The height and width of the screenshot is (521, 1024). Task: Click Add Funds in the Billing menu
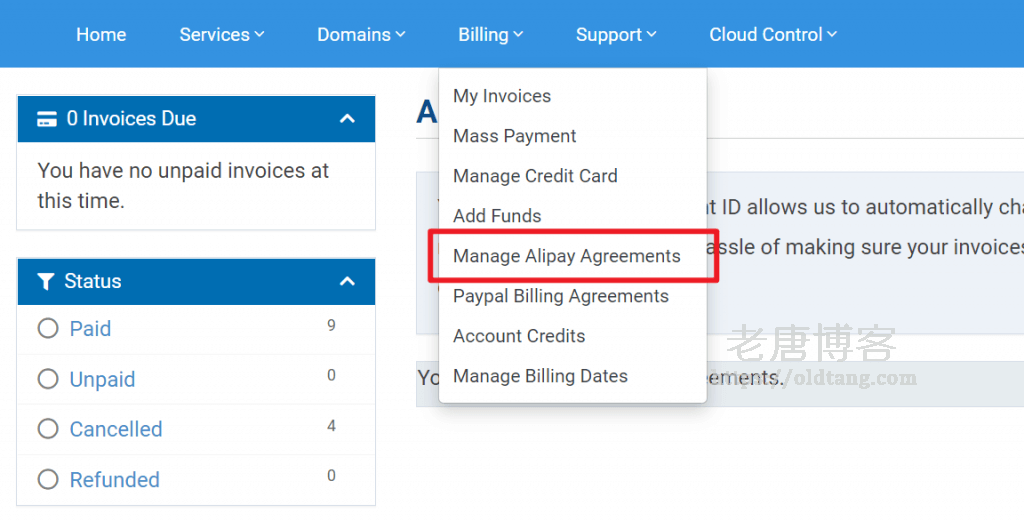(x=497, y=216)
